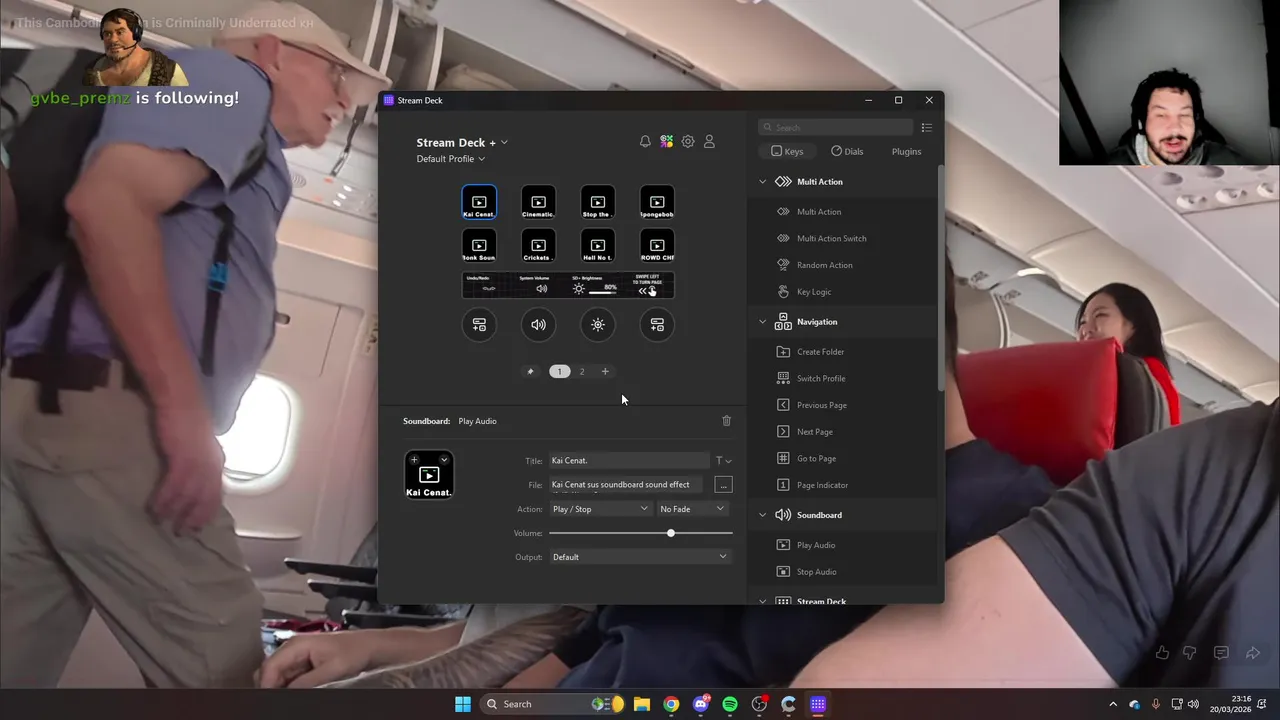Click the Kai Cenat key icon preview
Screen dimensions: 1280x720
tap(429, 475)
